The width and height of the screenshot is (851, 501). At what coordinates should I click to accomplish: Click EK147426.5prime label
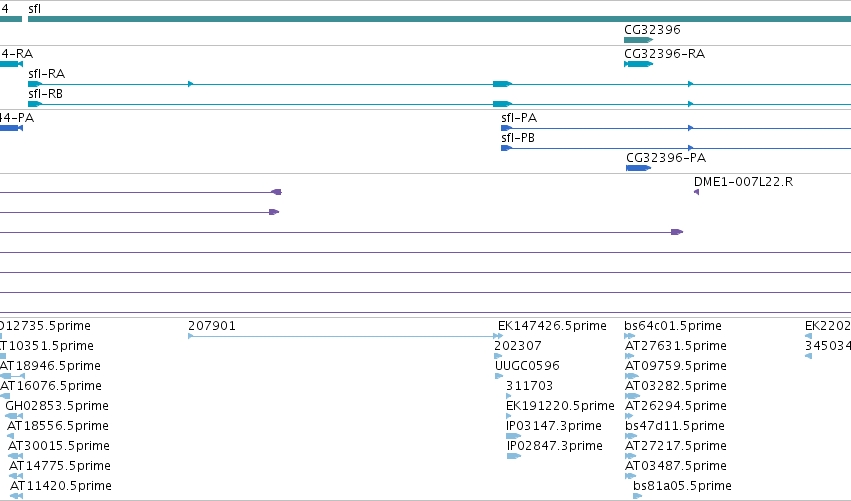(552, 326)
